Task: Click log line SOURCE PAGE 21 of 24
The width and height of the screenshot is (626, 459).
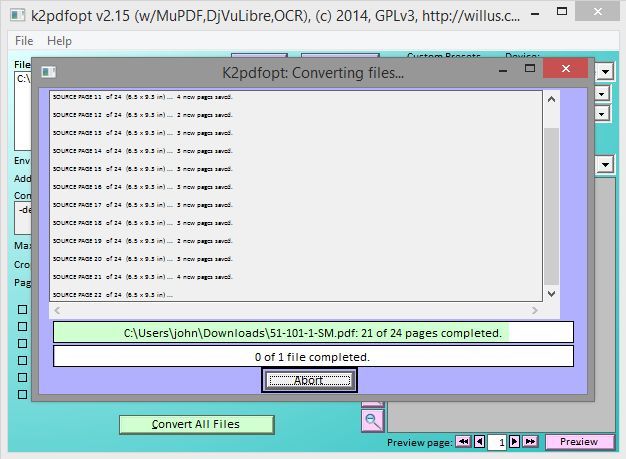Action: coord(143,277)
